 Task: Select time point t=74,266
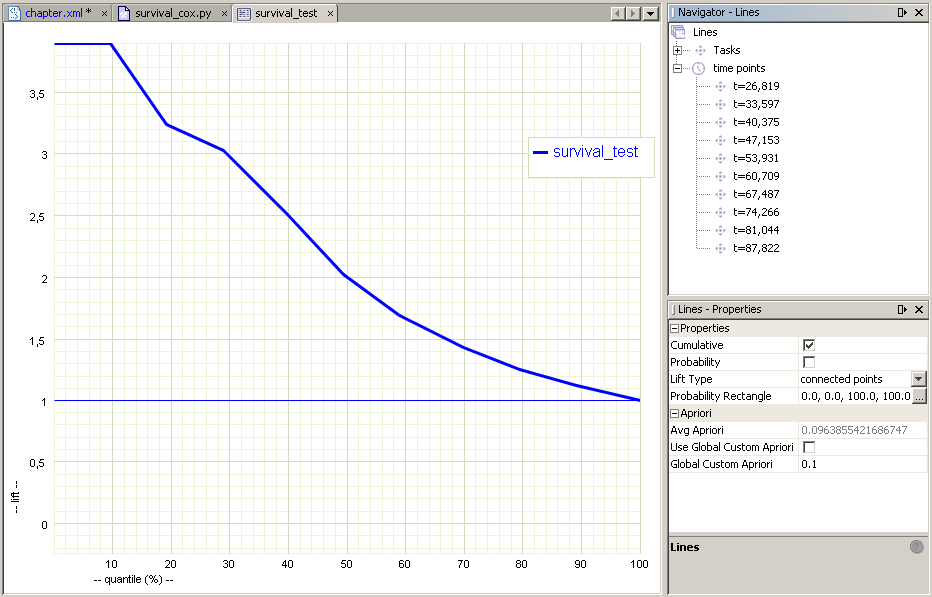click(756, 212)
